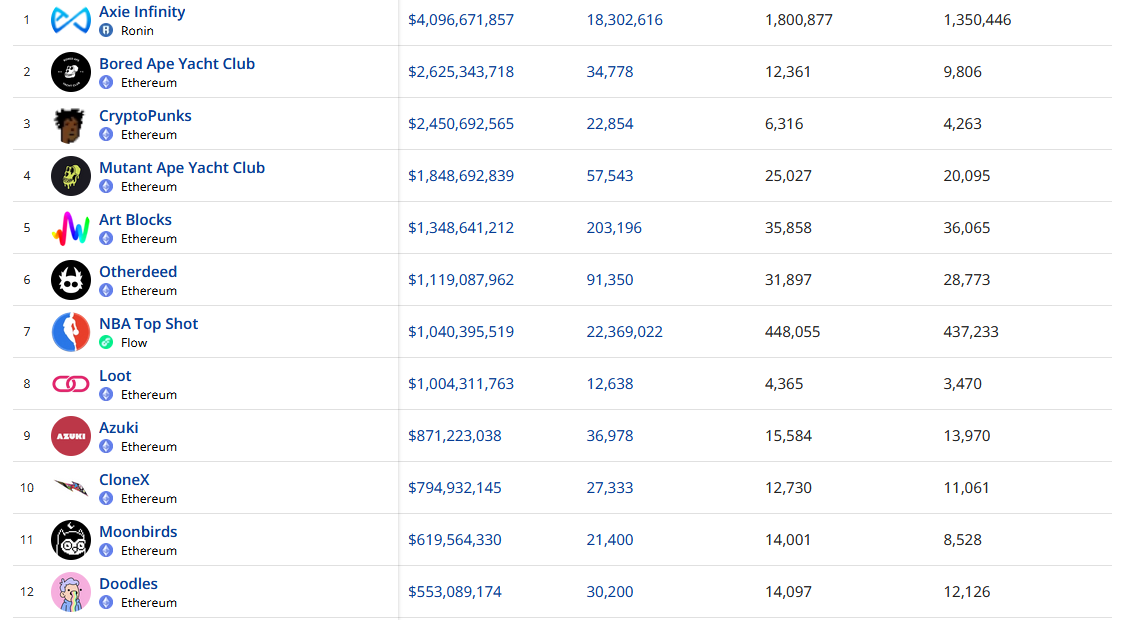Click Mutant Ape transactions count 57,543
This screenshot has height=620, width=1127.
coord(610,176)
